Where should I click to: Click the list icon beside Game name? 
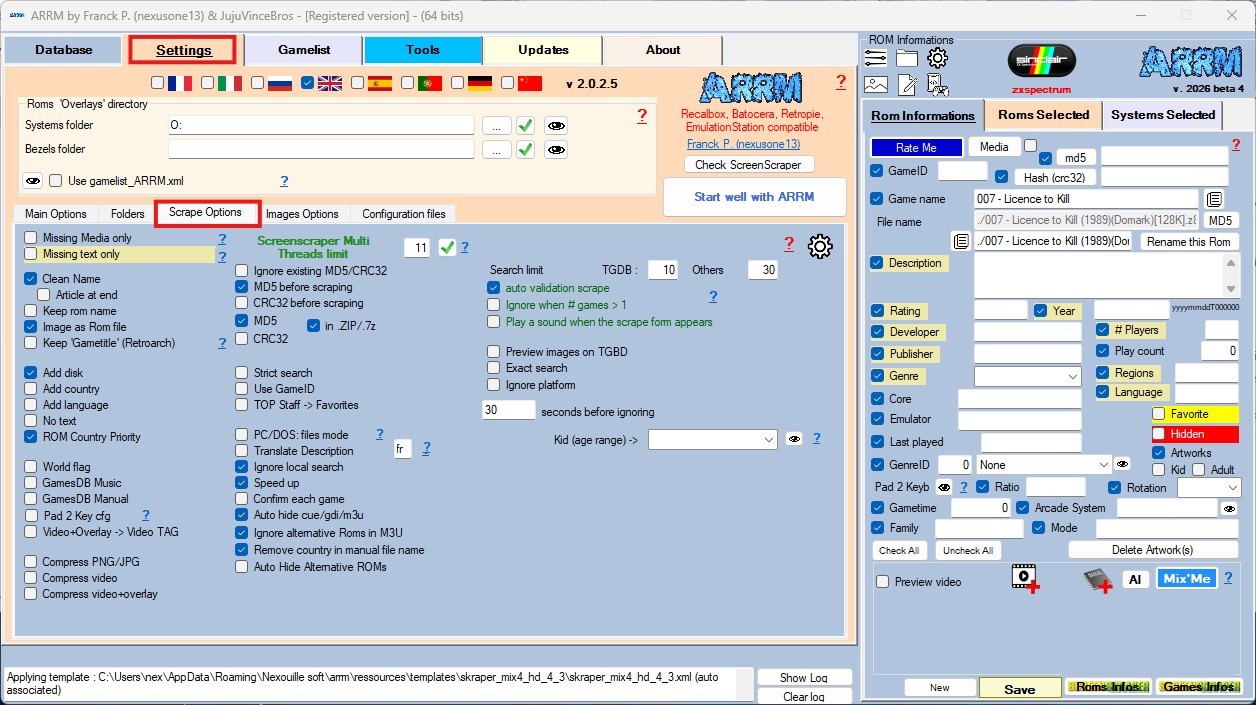pos(1213,199)
